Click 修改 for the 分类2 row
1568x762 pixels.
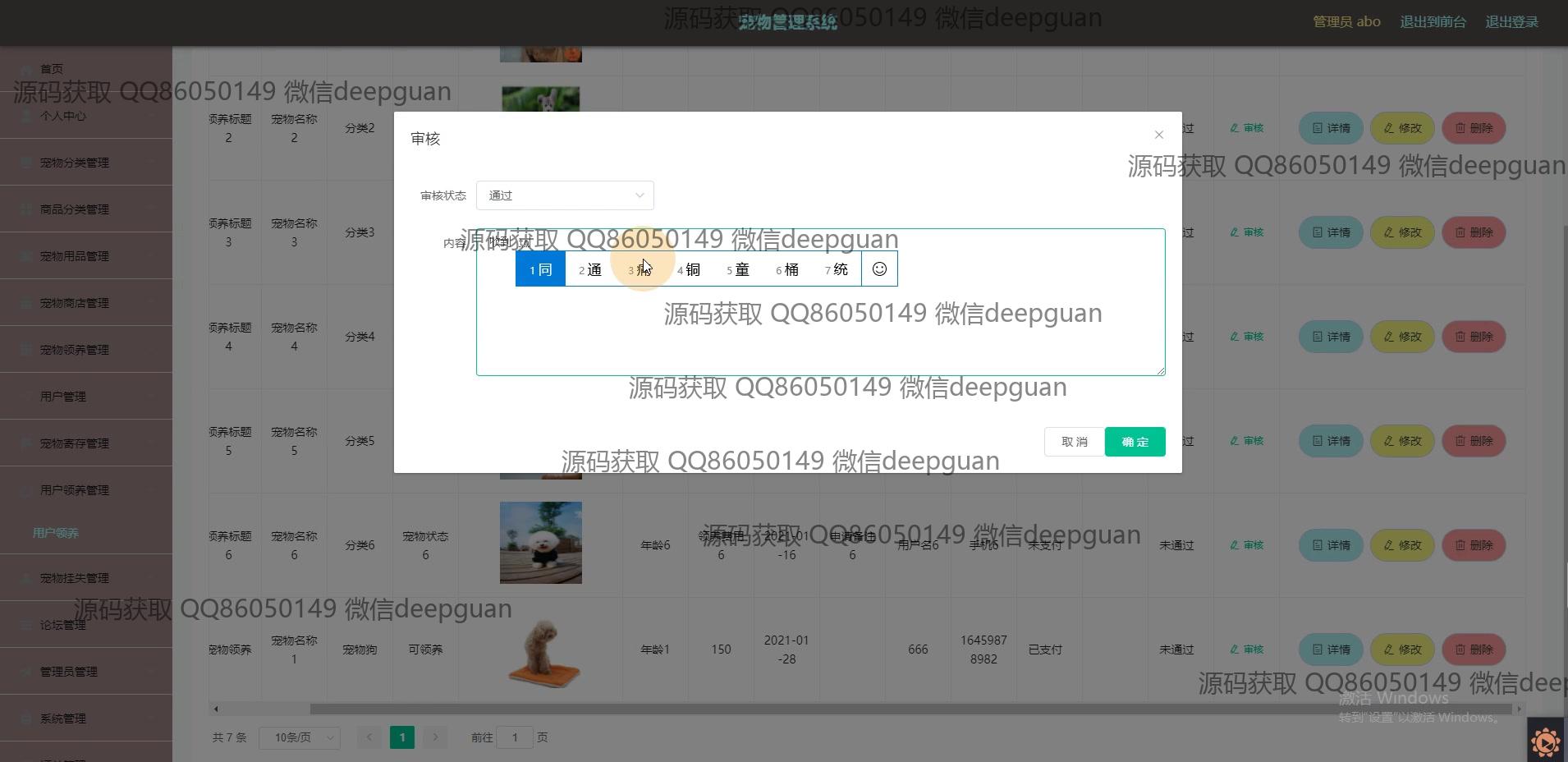pyautogui.click(x=1402, y=128)
